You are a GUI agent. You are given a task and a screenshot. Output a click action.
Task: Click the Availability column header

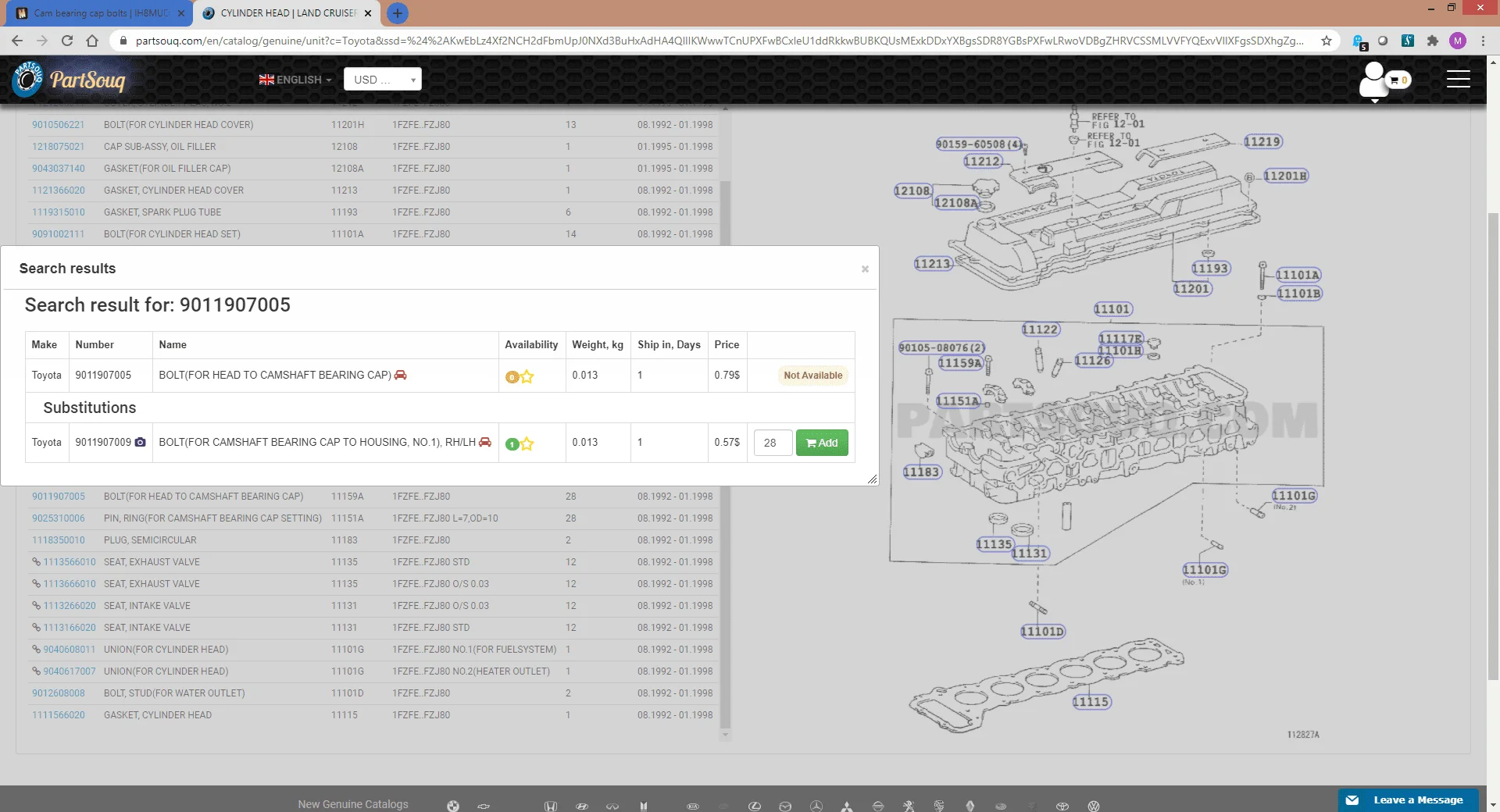pos(531,344)
